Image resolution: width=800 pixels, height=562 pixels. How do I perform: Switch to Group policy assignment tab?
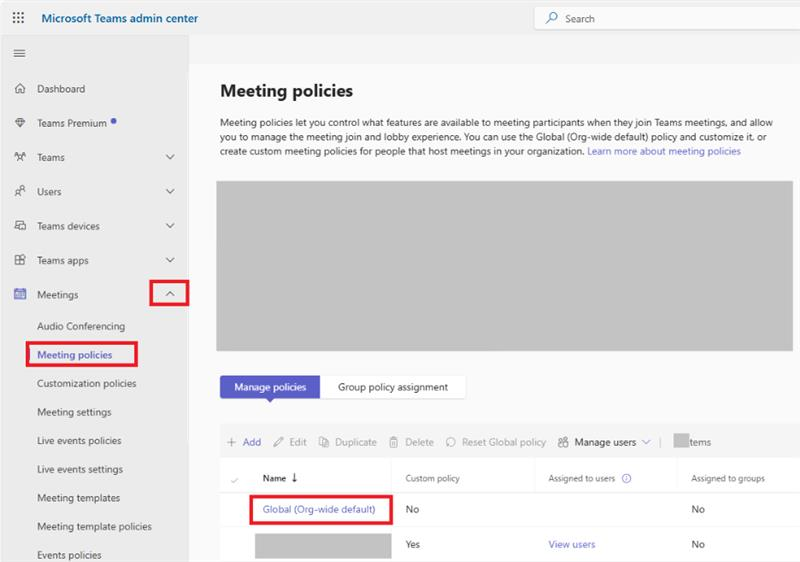click(x=393, y=387)
